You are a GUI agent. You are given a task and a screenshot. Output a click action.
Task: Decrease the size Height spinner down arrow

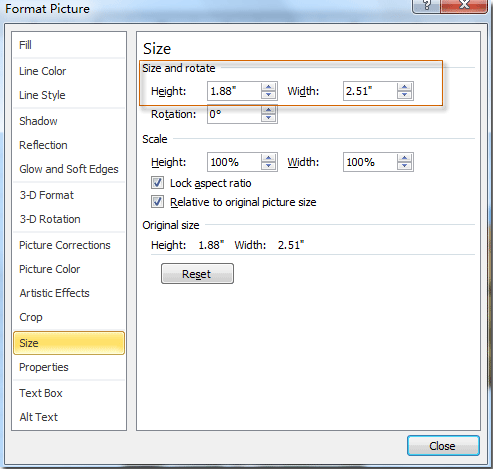point(268,95)
